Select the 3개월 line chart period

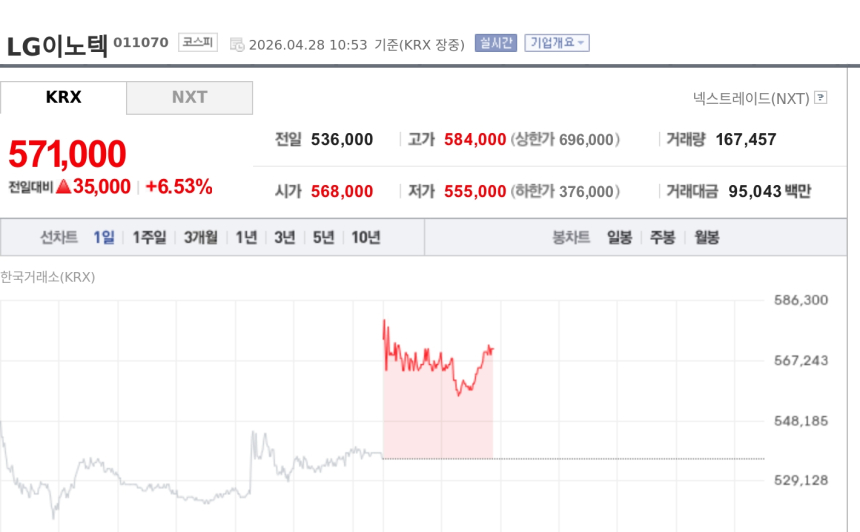(200, 237)
